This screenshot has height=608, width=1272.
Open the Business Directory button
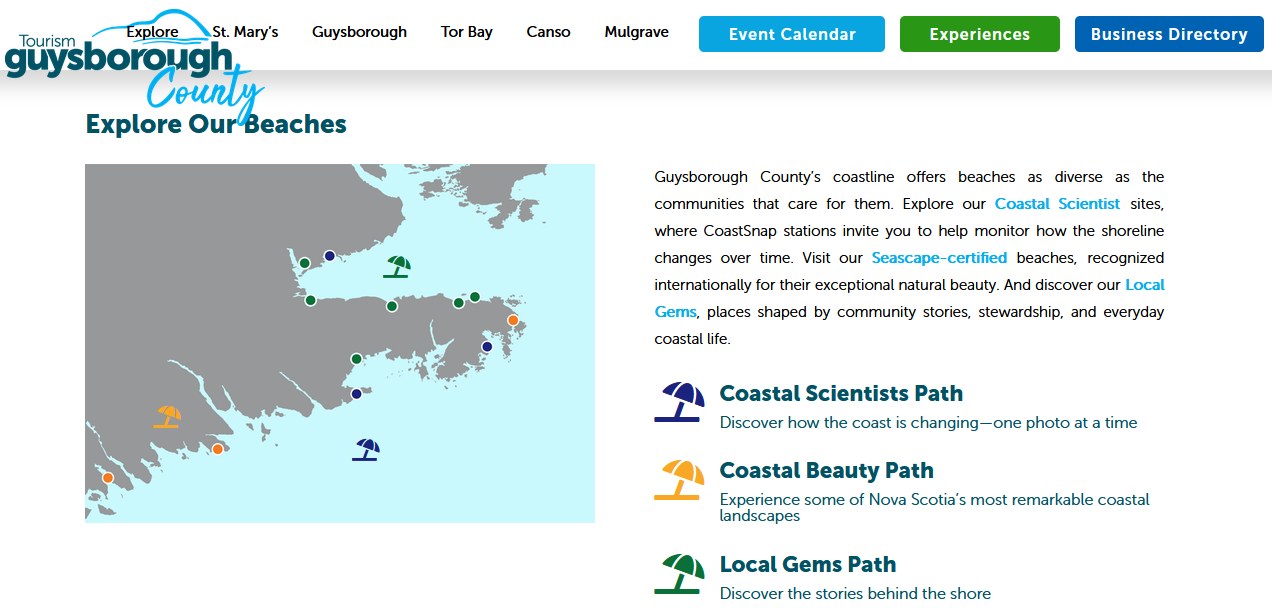1169,34
